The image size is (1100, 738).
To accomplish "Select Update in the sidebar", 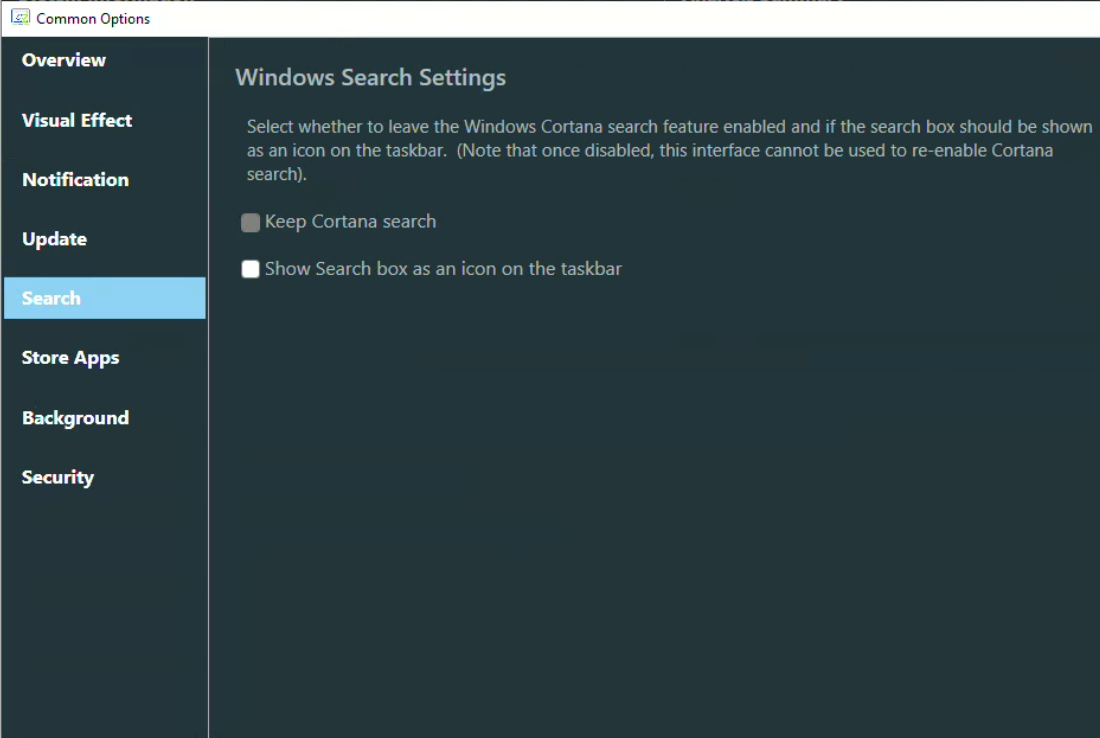I will 54,239.
